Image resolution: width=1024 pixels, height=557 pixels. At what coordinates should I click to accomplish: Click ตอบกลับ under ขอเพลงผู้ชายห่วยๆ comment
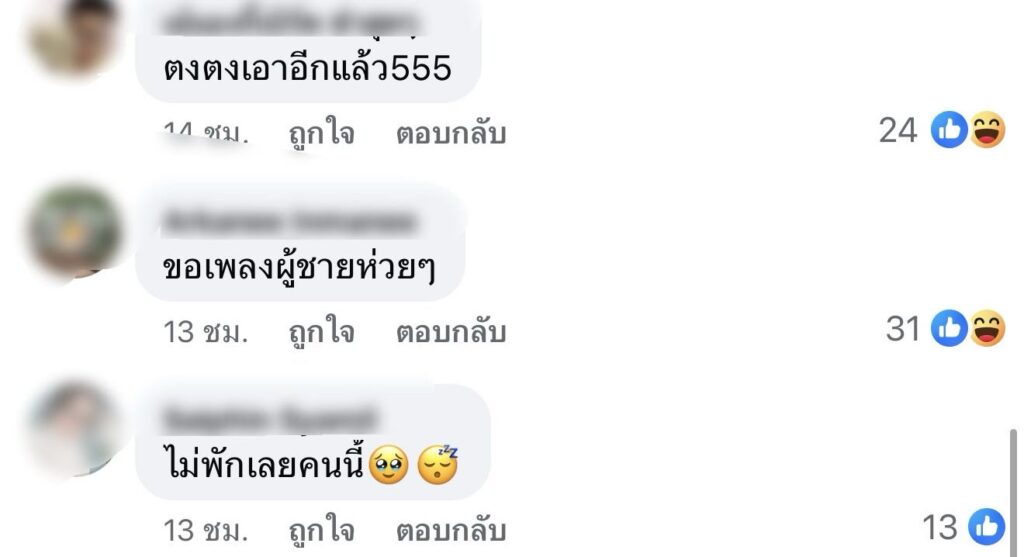click(451, 332)
